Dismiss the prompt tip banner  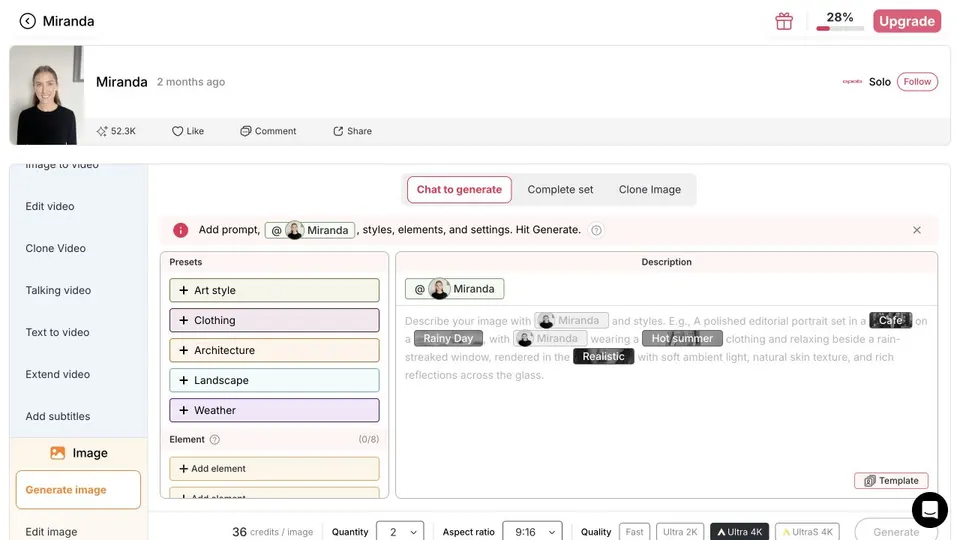pos(917,230)
